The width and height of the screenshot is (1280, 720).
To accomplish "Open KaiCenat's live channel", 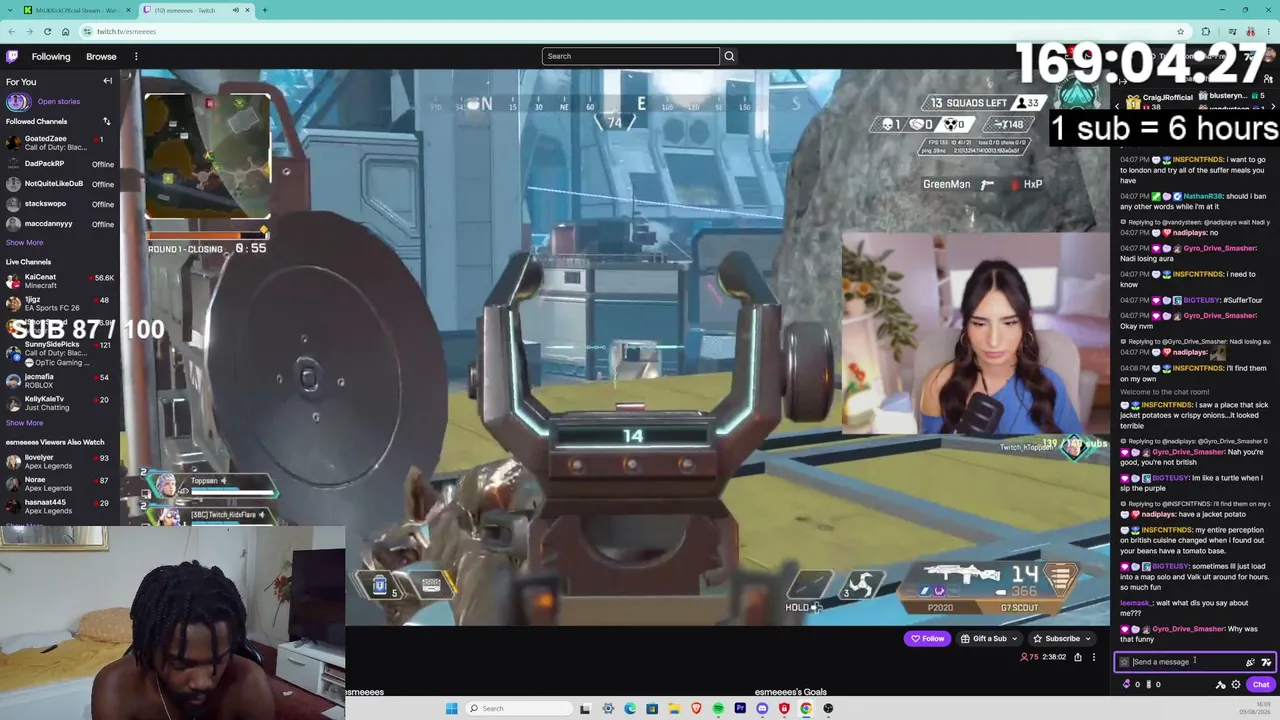I will tap(60, 281).
